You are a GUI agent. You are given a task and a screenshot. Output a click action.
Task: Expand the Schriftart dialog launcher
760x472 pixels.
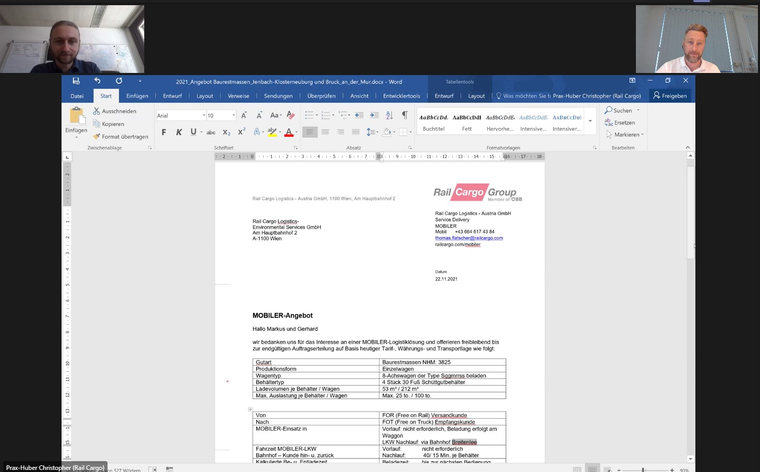point(295,148)
